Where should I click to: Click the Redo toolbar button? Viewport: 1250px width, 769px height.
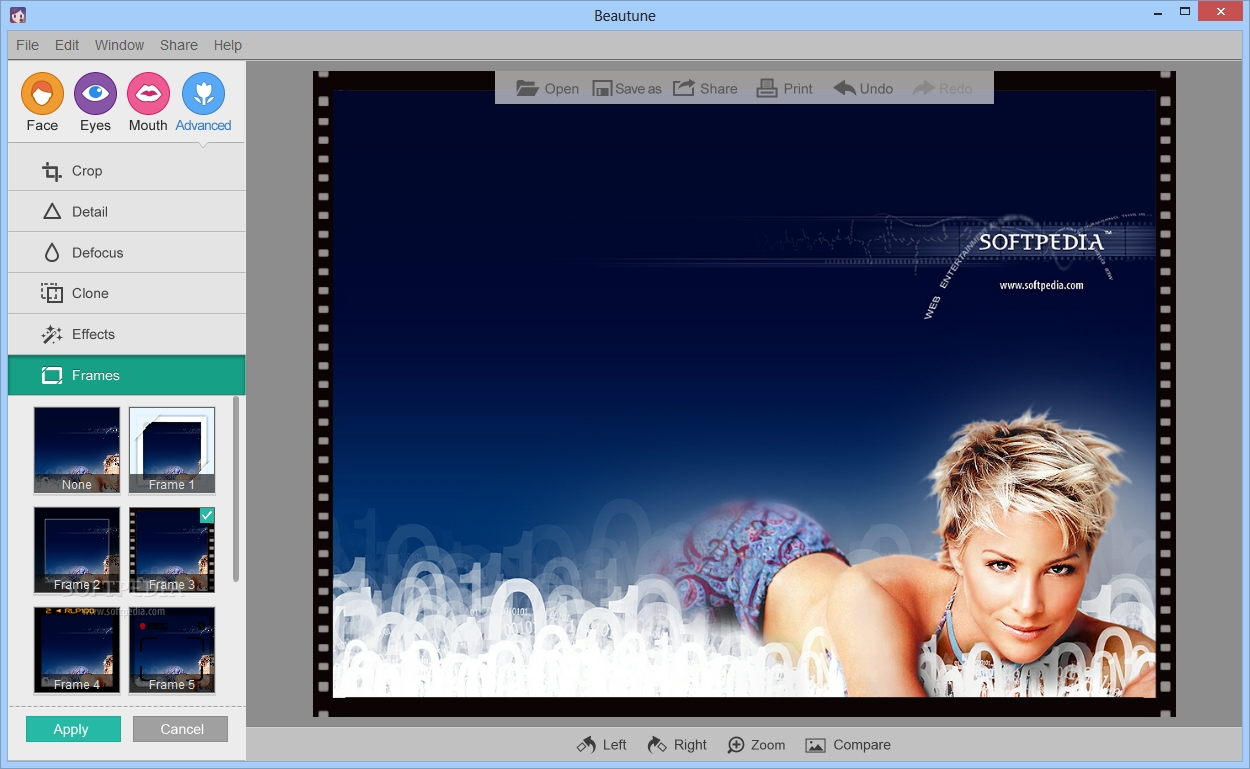(942, 88)
